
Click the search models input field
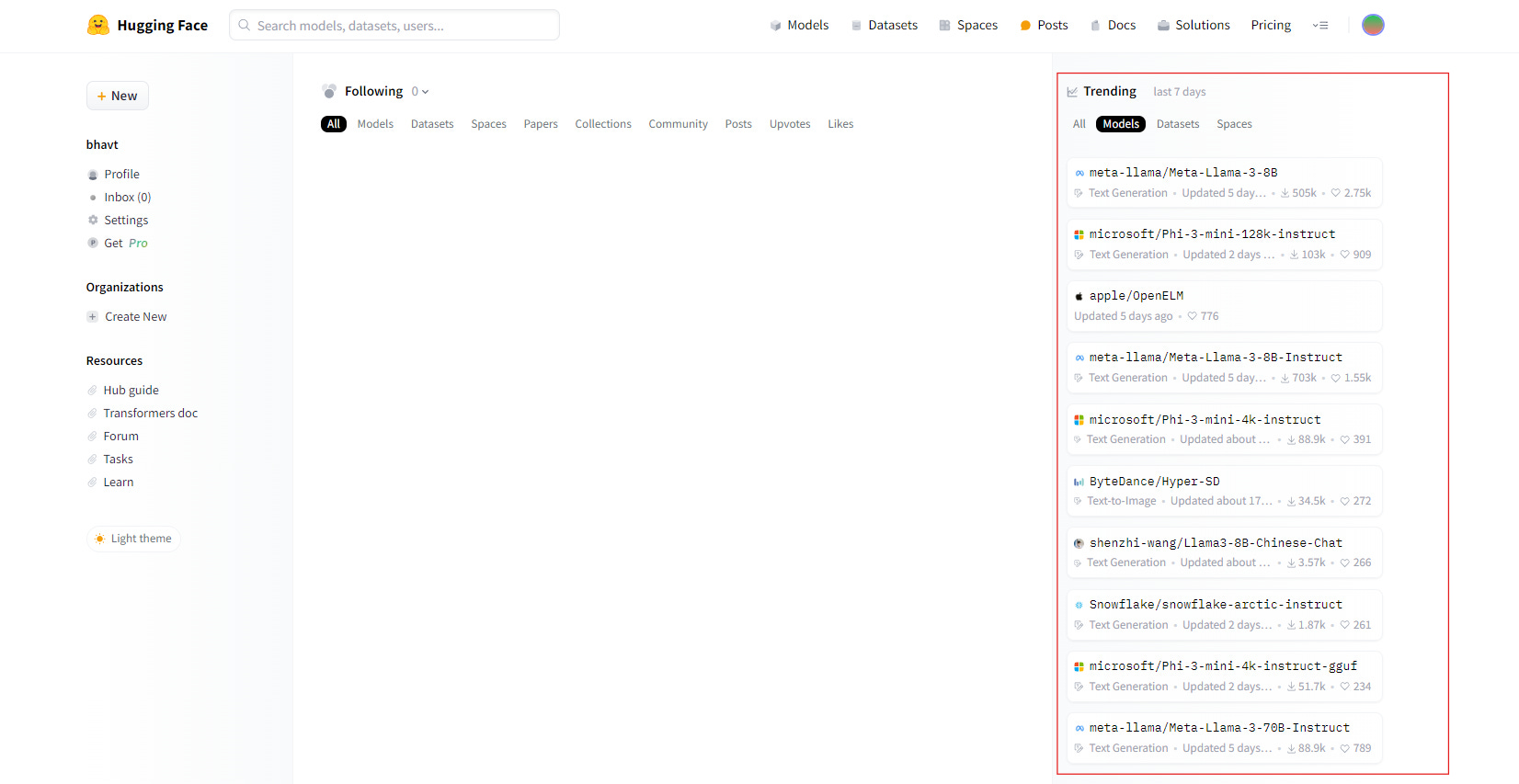(394, 26)
